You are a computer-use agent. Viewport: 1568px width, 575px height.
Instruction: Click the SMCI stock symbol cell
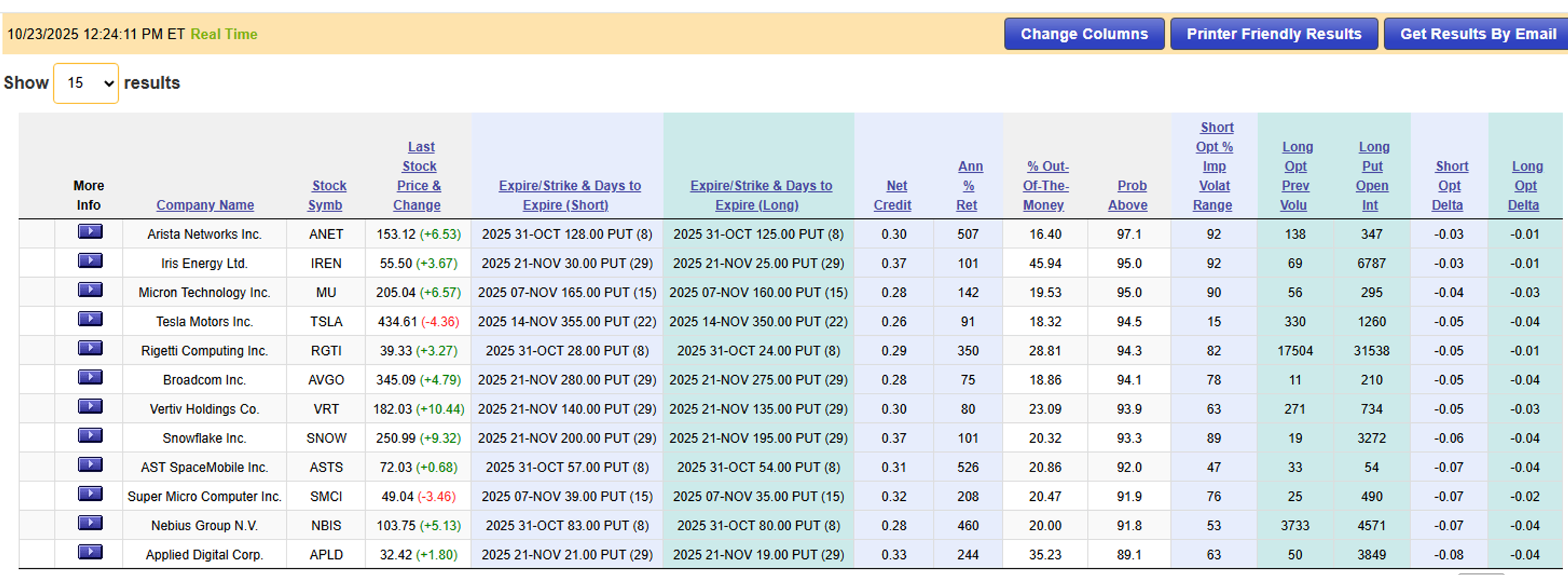[326, 497]
